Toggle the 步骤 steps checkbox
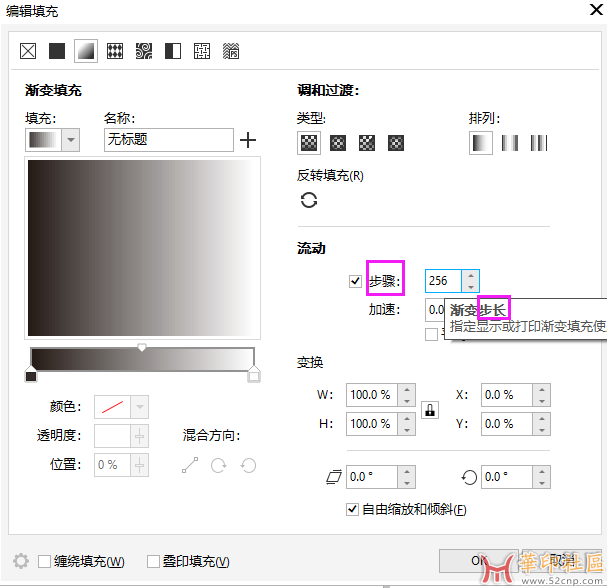Viewport: 607px width, 588px height. (355, 281)
